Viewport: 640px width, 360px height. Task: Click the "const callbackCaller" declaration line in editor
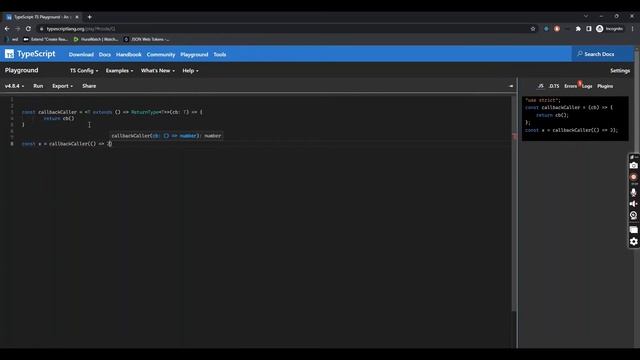pos(112,112)
